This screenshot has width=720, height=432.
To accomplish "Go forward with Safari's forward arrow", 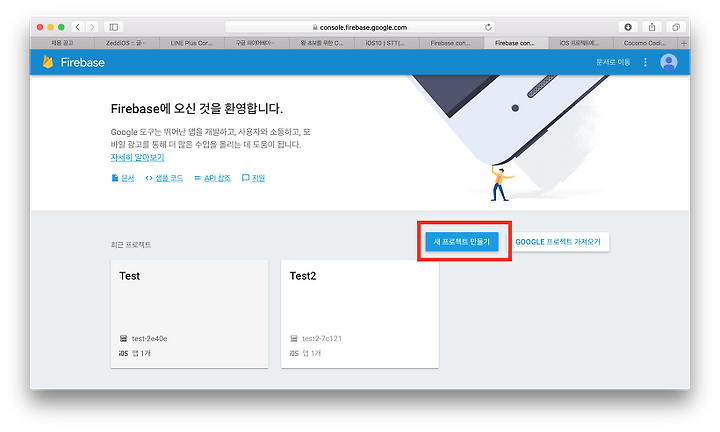I will (x=92, y=27).
